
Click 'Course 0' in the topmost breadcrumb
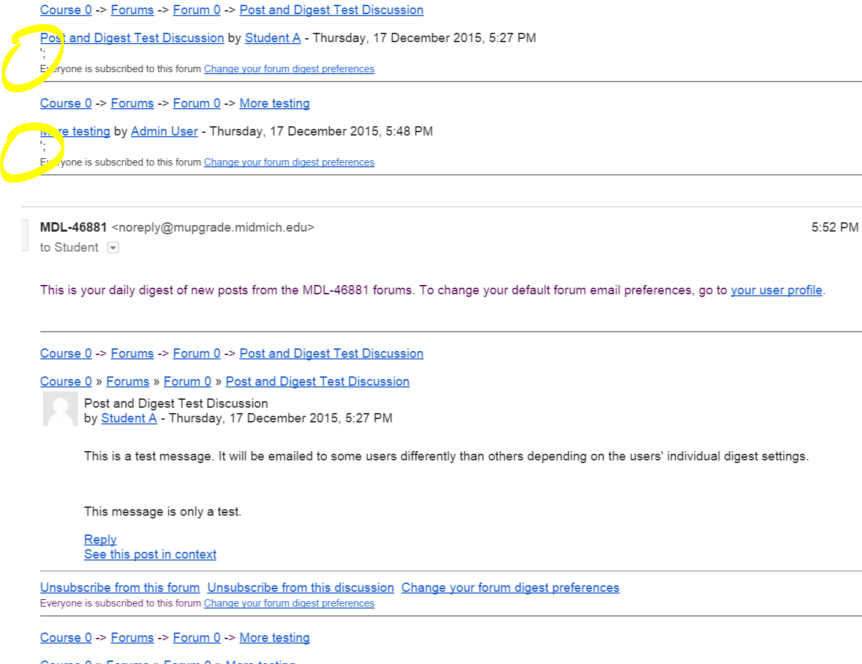point(66,10)
